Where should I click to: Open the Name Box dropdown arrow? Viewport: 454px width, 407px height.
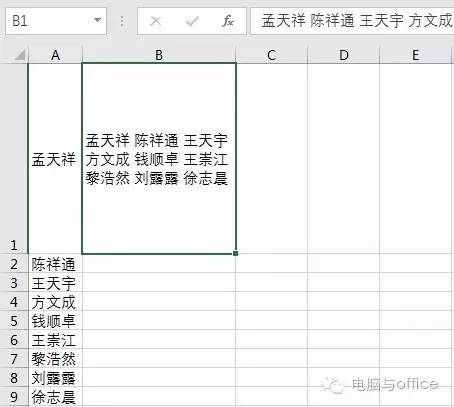coord(97,21)
